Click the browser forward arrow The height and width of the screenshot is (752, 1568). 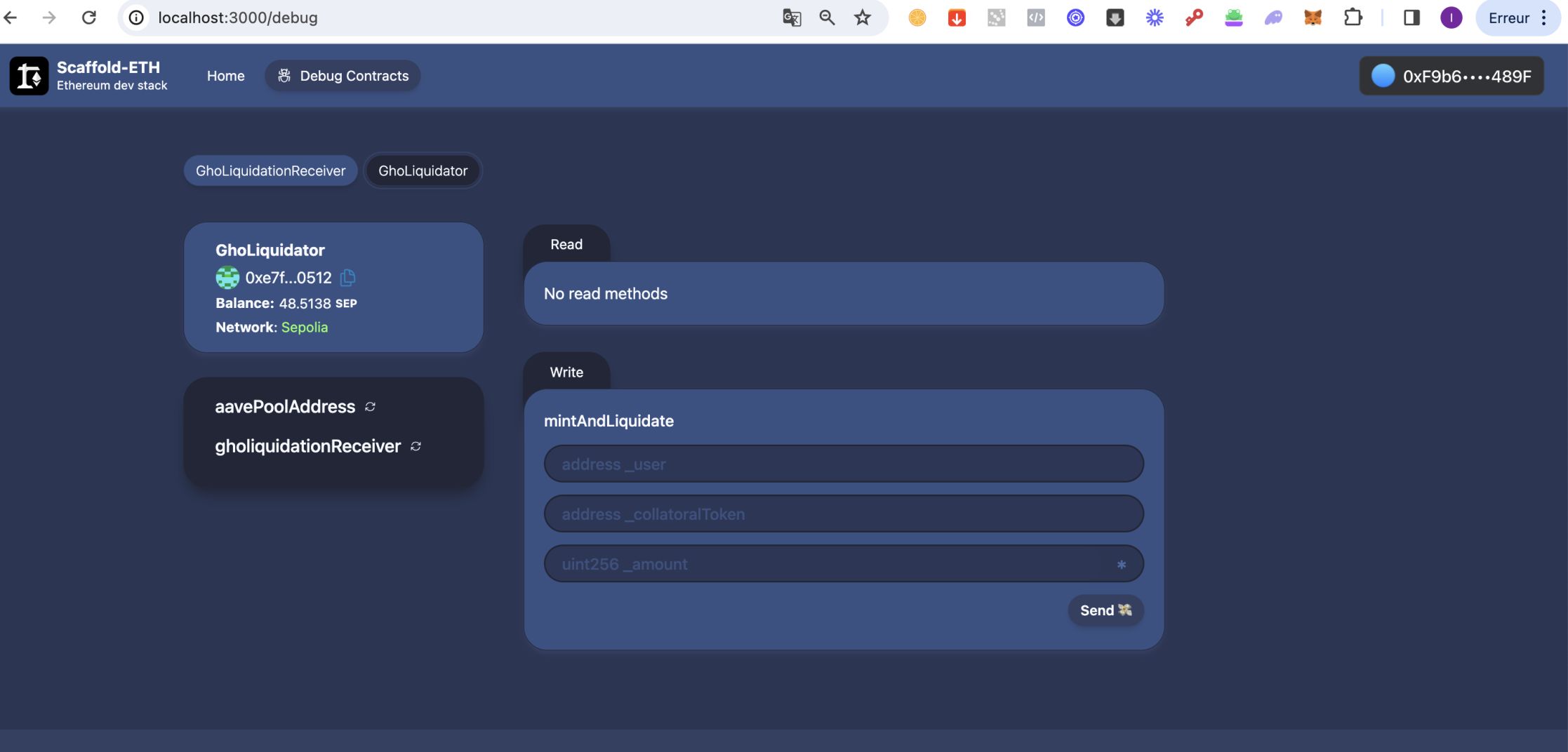[x=48, y=18]
